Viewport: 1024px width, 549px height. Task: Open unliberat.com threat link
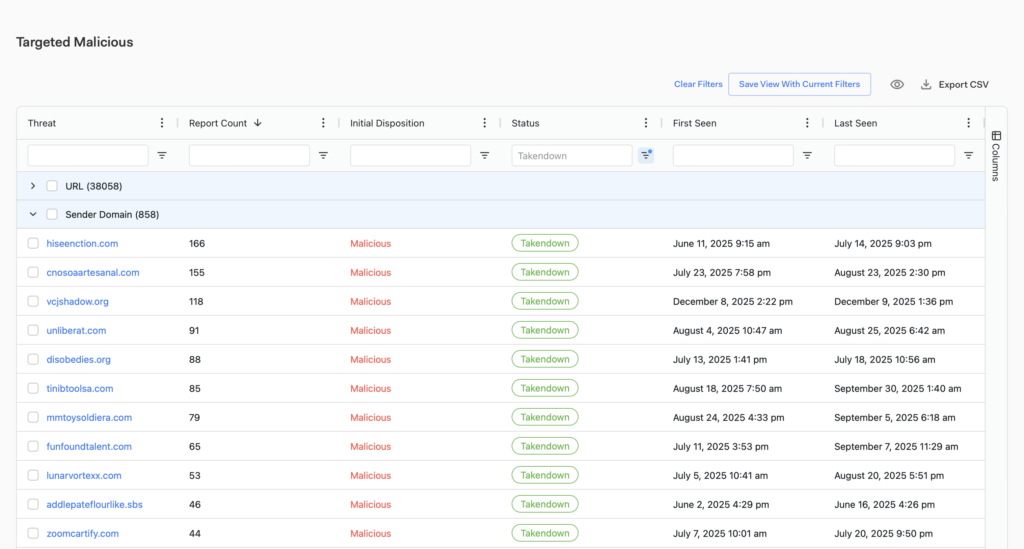tap(76, 330)
